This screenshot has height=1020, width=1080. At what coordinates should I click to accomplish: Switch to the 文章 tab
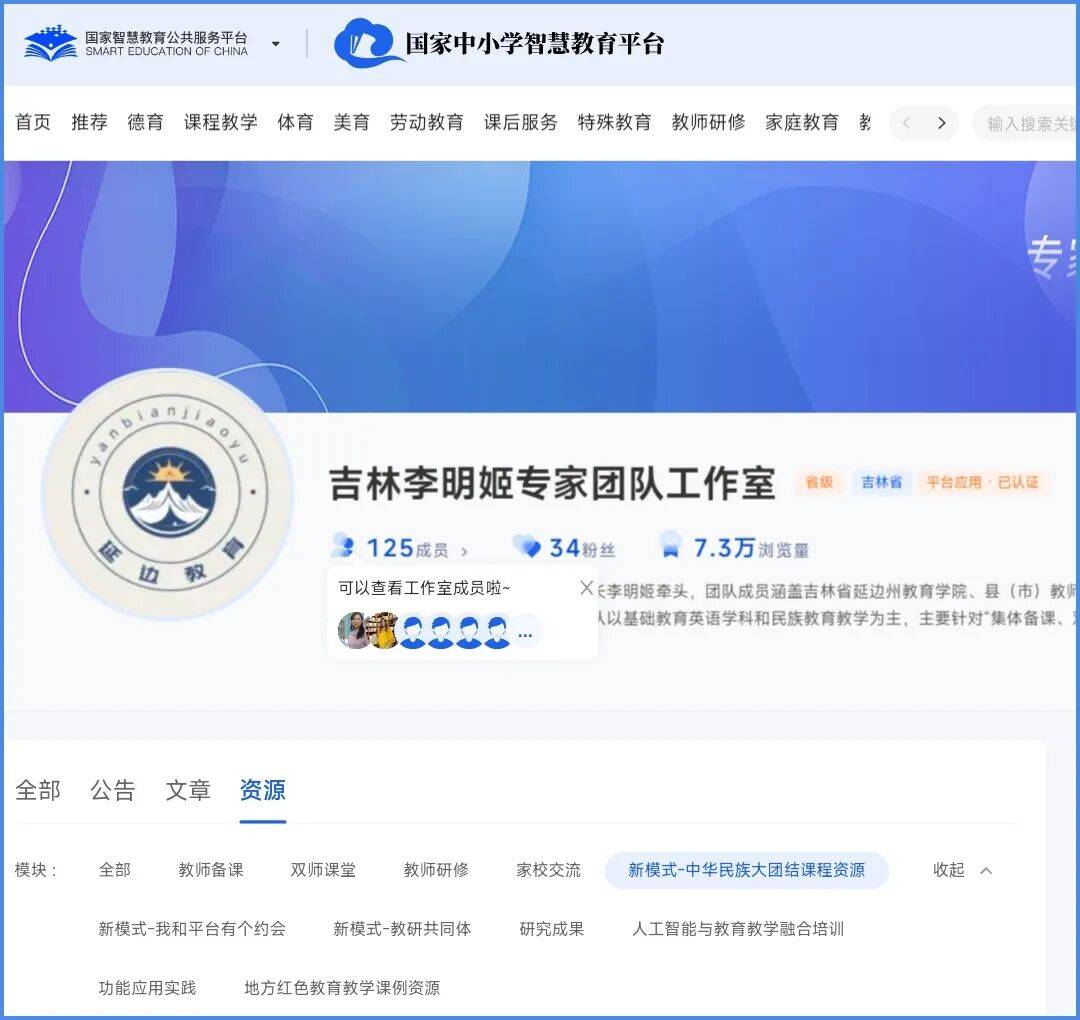click(x=187, y=791)
